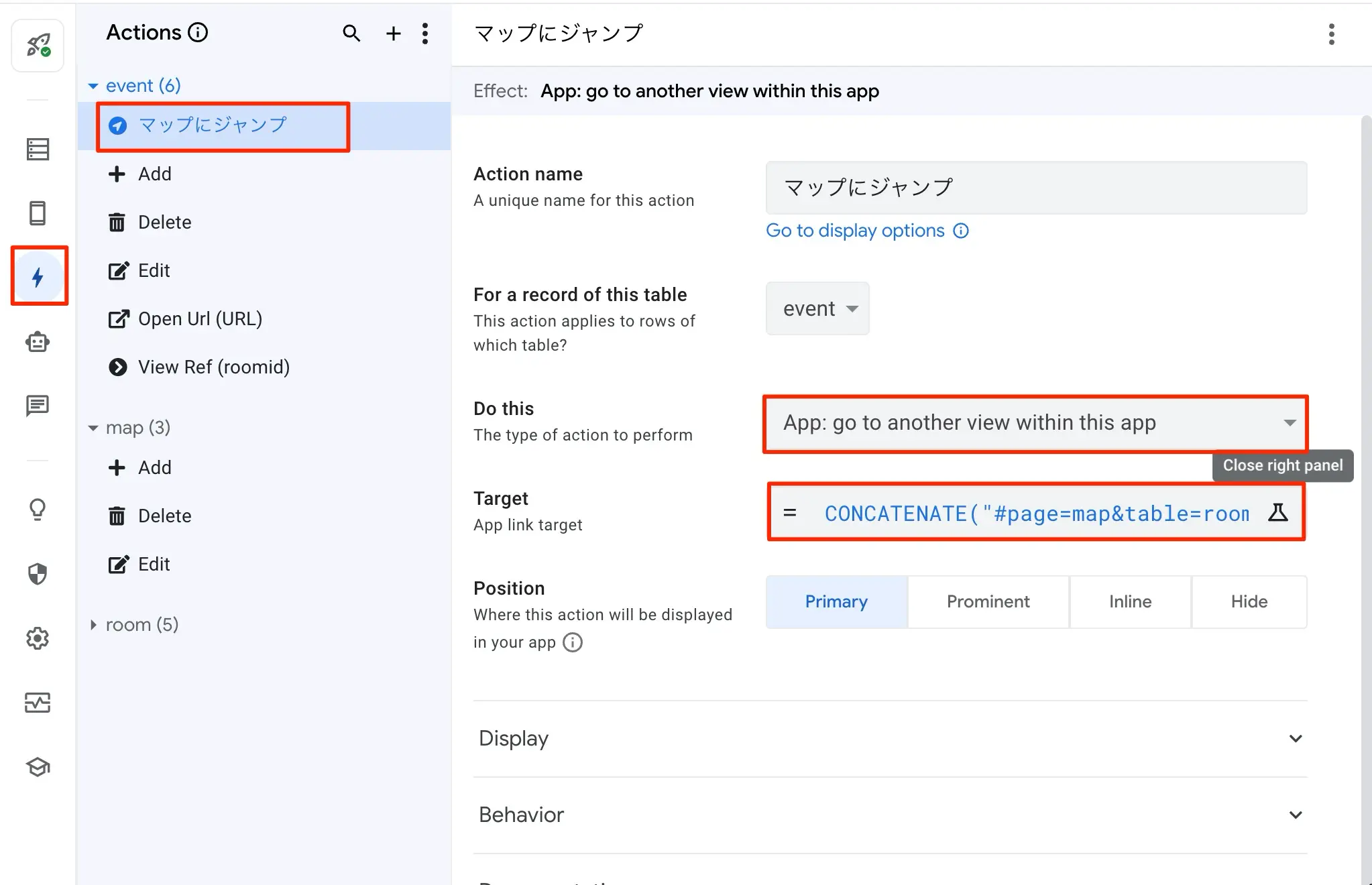This screenshot has height=885, width=1372.
Task: Open the Settings gear icon in the sidebar
Action: pyautogui.click(x=38, y=638)
